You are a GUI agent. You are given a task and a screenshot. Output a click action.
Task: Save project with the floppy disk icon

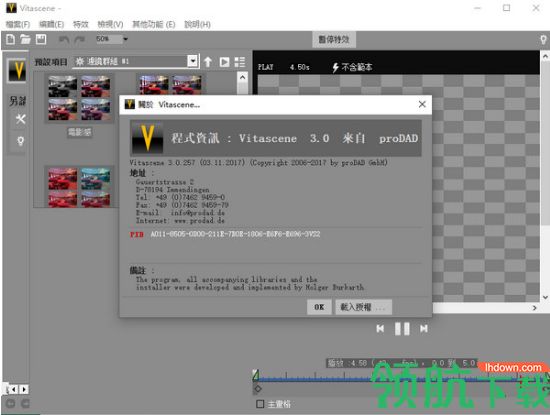[x=41, y=39]
